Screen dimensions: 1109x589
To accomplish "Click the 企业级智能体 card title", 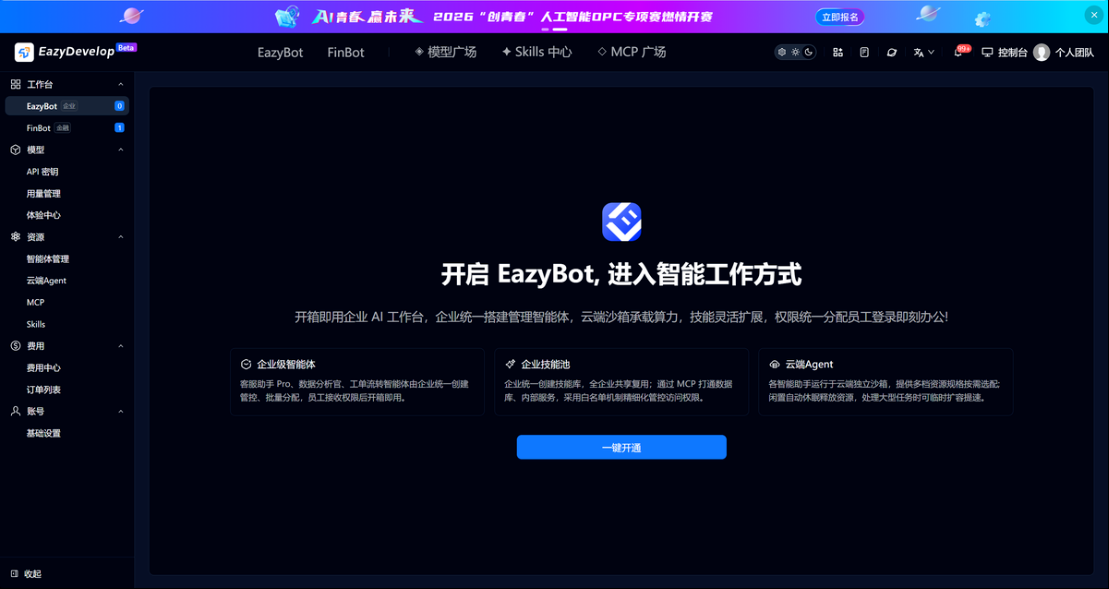I will coord(286,364).
